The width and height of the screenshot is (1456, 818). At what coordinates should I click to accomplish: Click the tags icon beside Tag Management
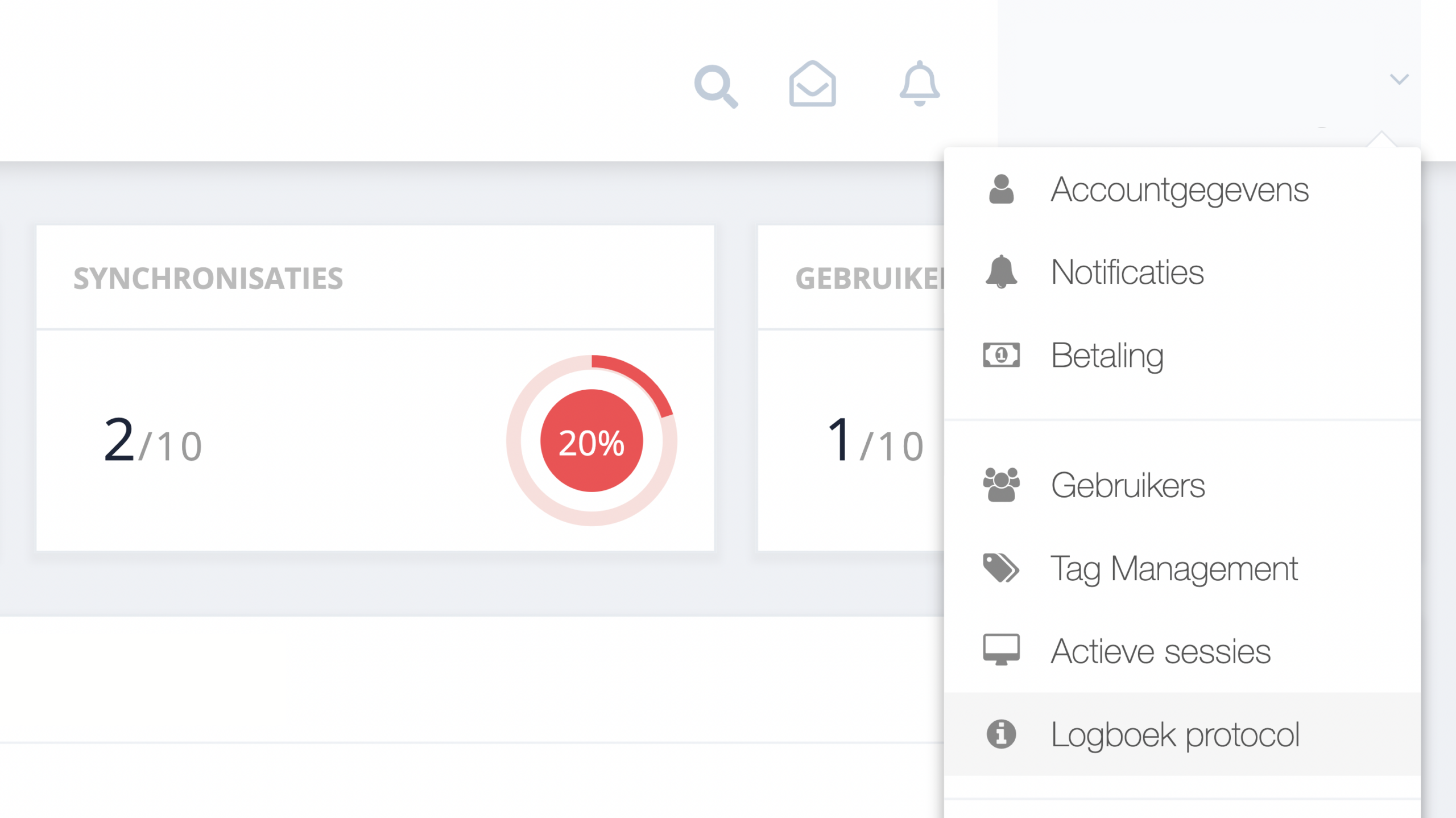[x=1001, y=568]
